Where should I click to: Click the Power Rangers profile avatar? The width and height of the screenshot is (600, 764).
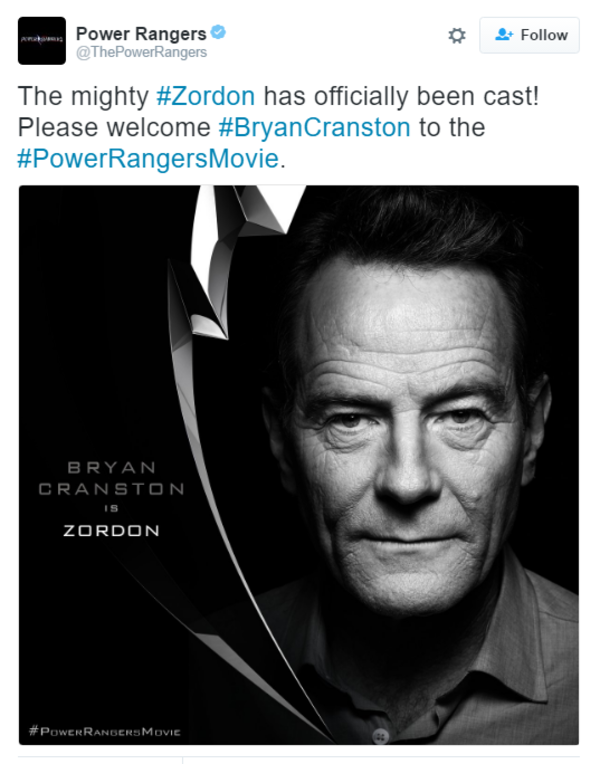[x=42, y=41]
